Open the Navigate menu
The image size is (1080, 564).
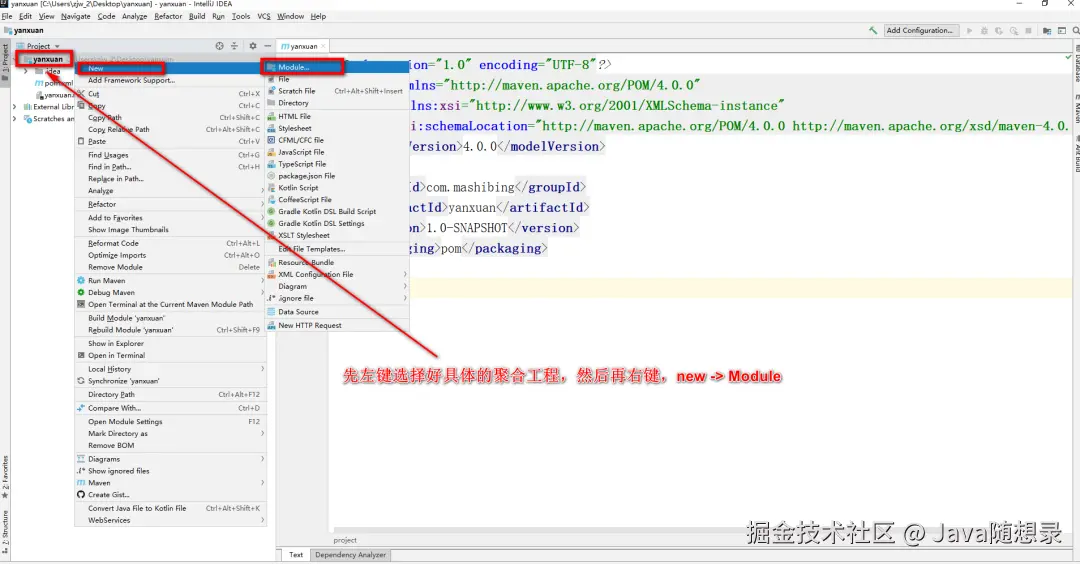coord(76,16)
